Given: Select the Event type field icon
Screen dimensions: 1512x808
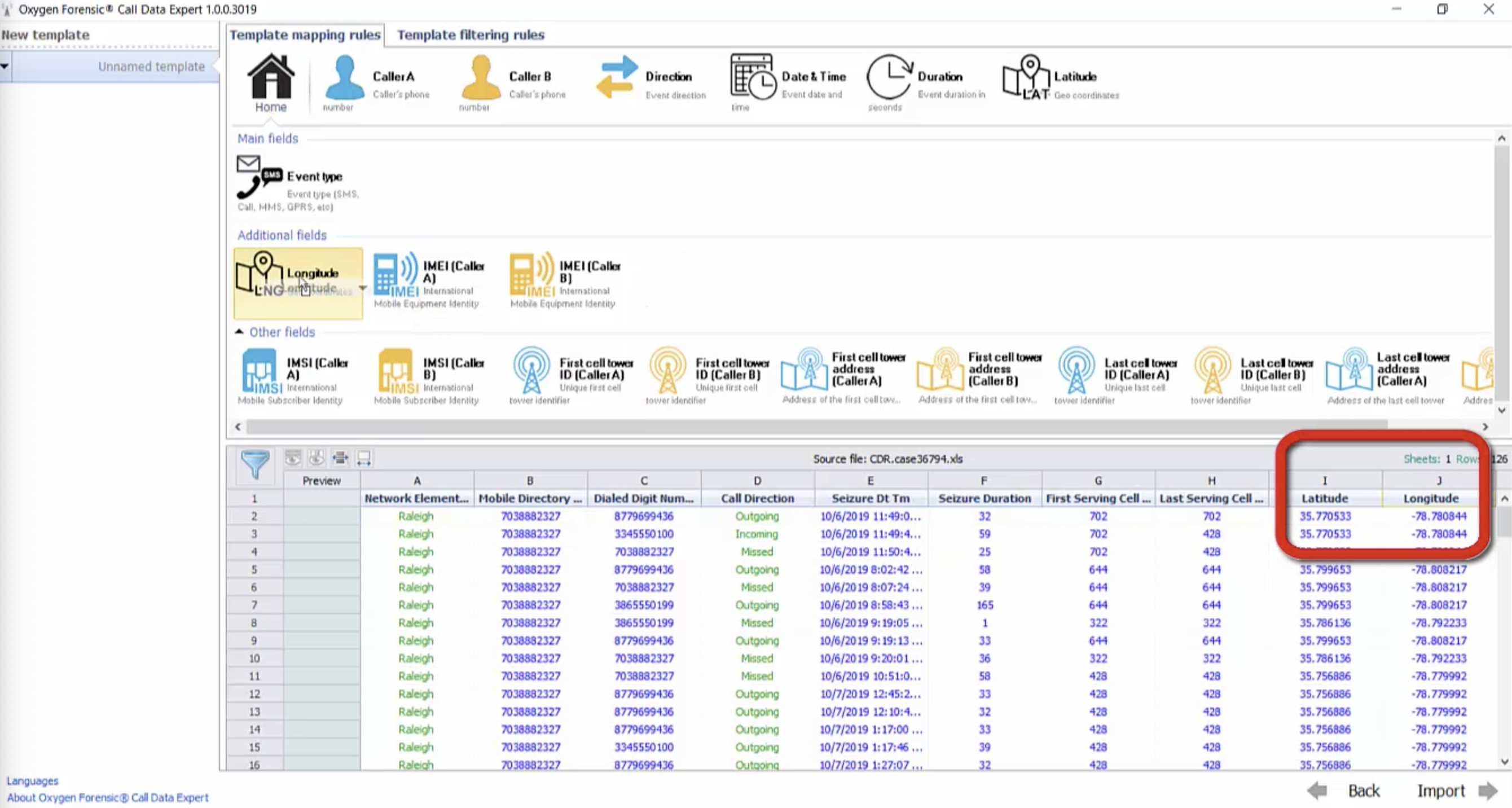Looking at the screenshot, I should point(259,177).
